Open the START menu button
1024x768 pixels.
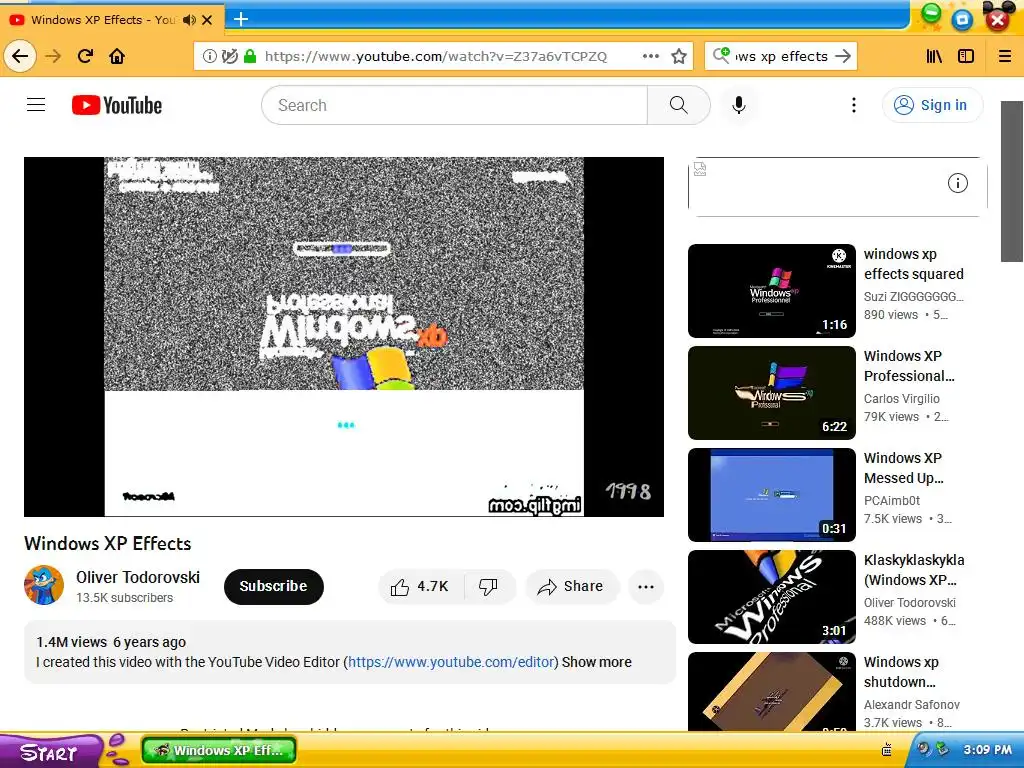coord(50,752)
